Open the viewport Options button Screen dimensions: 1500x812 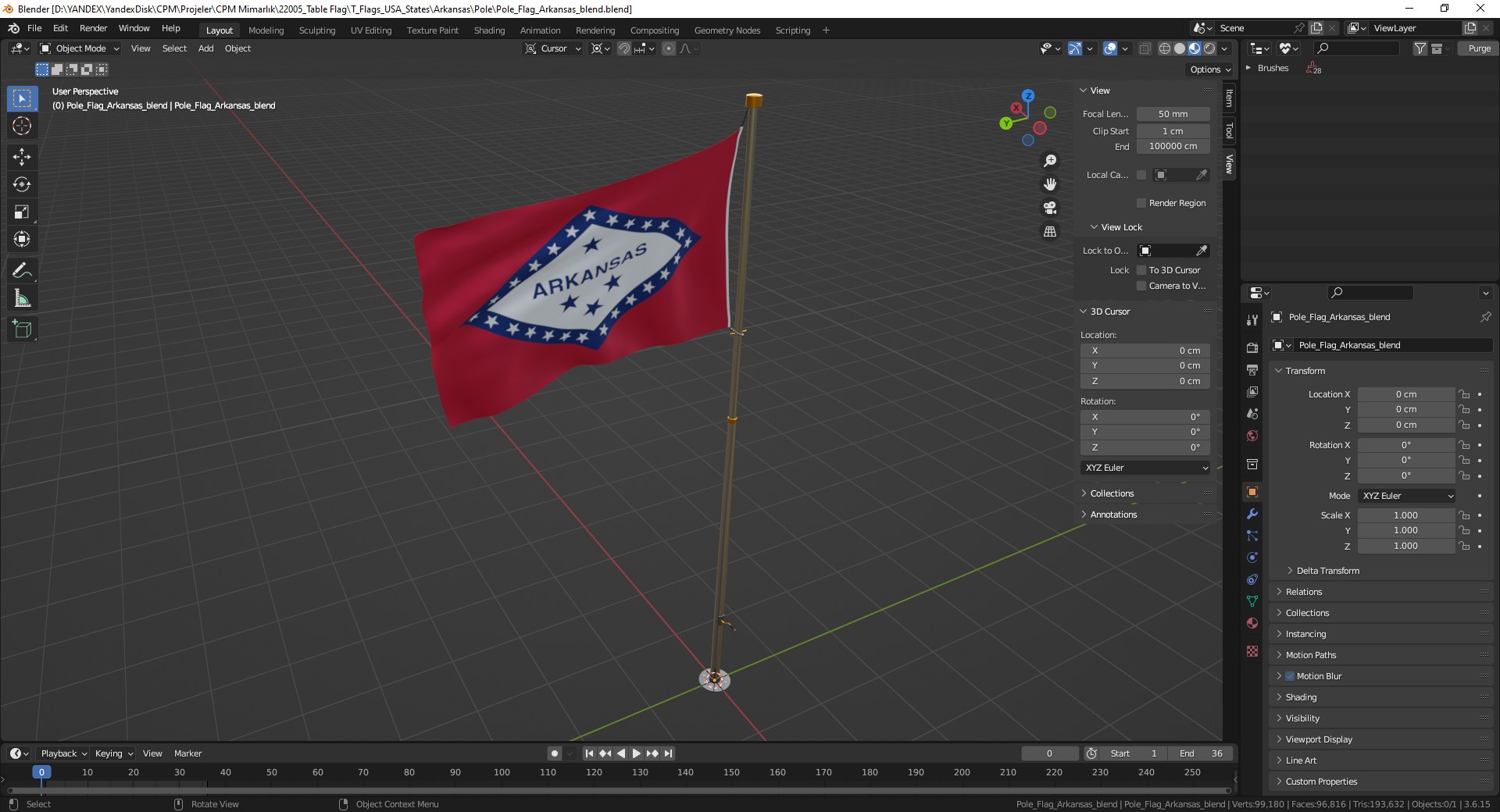[1210, 69]
